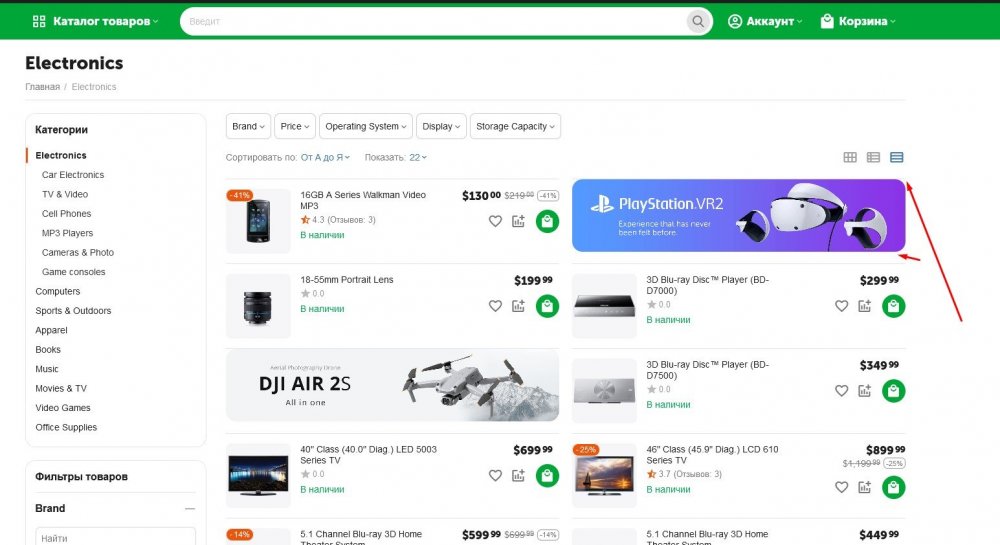
Task: Click the 46" LCD TV product thumbnail
Action: tap(604, 476)
